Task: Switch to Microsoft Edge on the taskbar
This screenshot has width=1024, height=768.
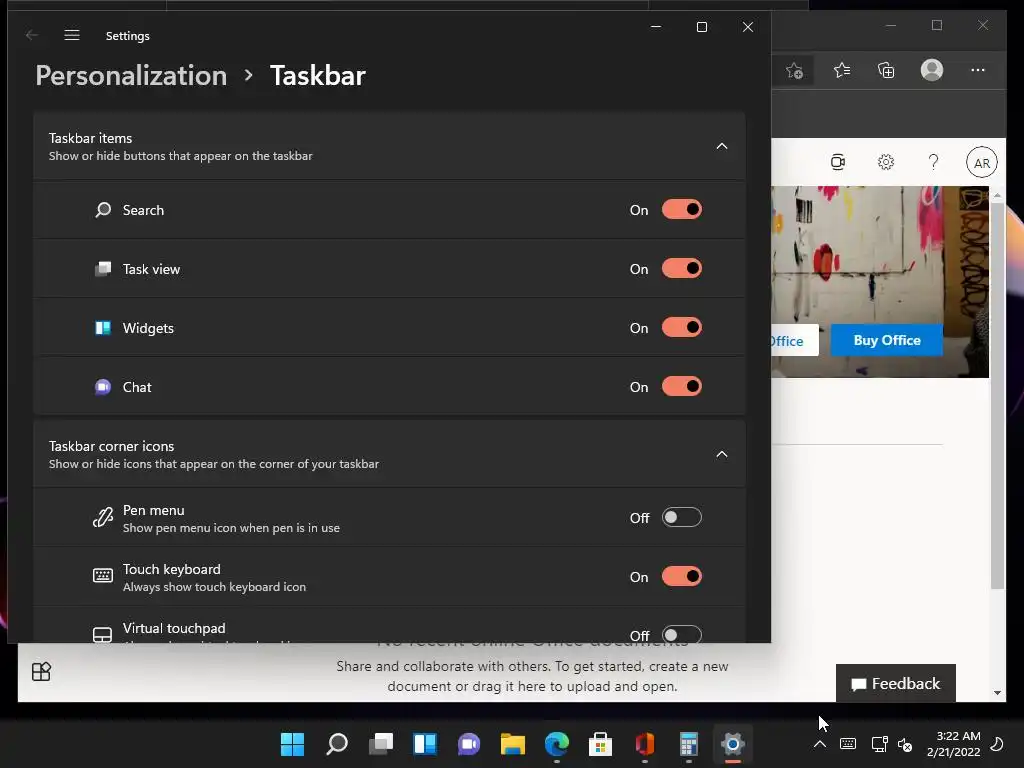Action: coord(557,744)
